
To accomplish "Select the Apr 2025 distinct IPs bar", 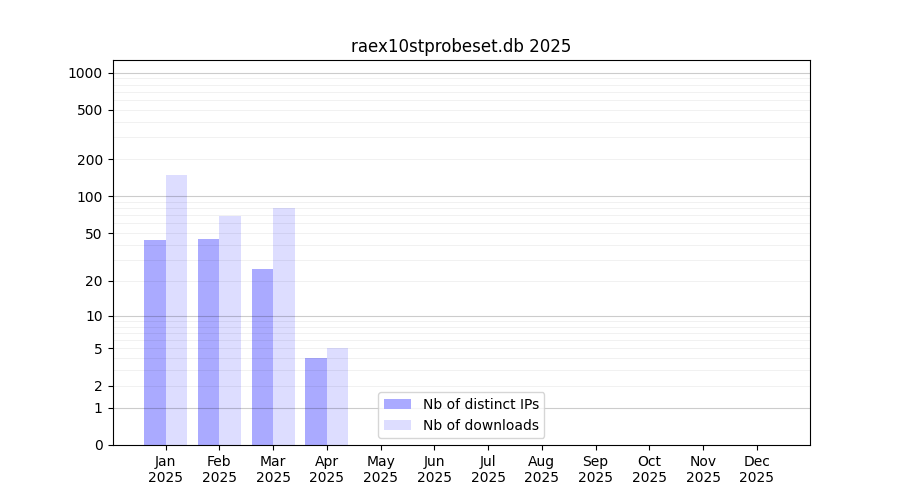I will (316, 401).
